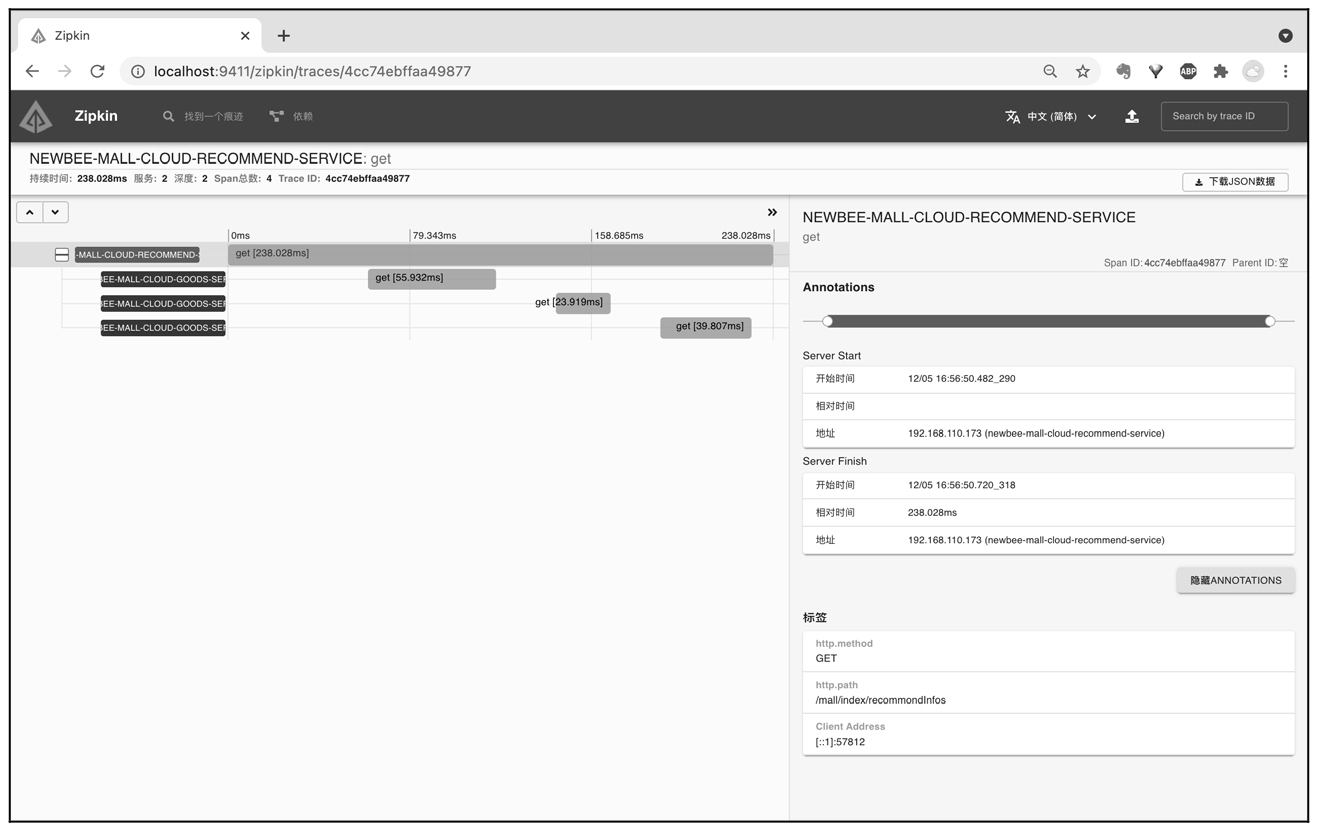
Task: Click the Vue devtools extension icon
Action: [1155, 71]
